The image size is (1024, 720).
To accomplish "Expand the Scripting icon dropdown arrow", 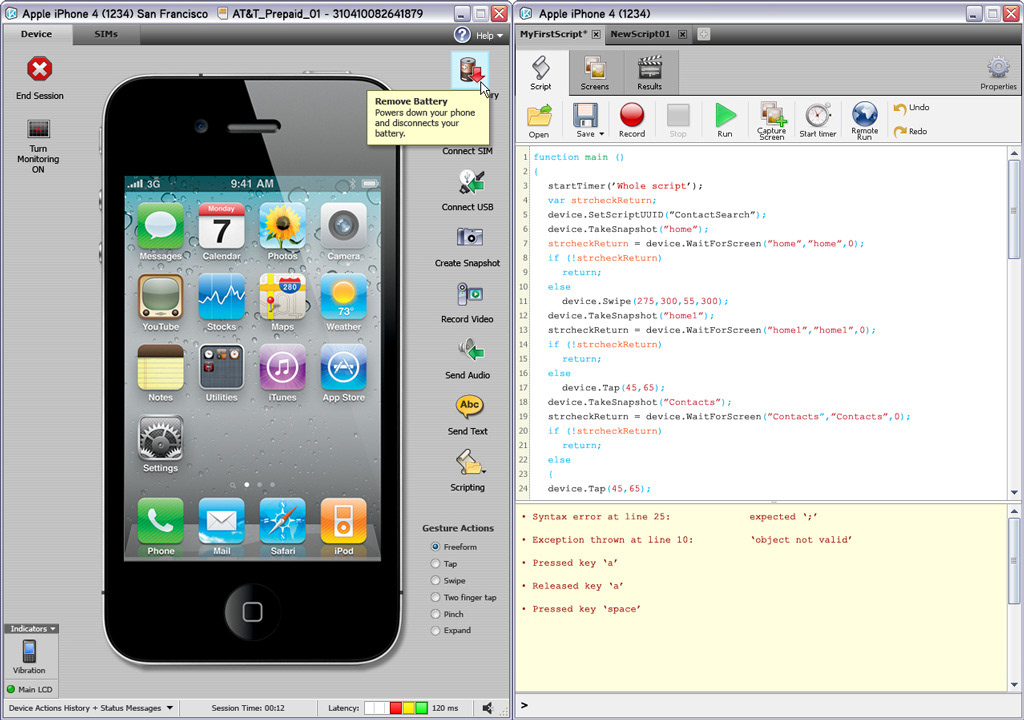I will [485, 470].
